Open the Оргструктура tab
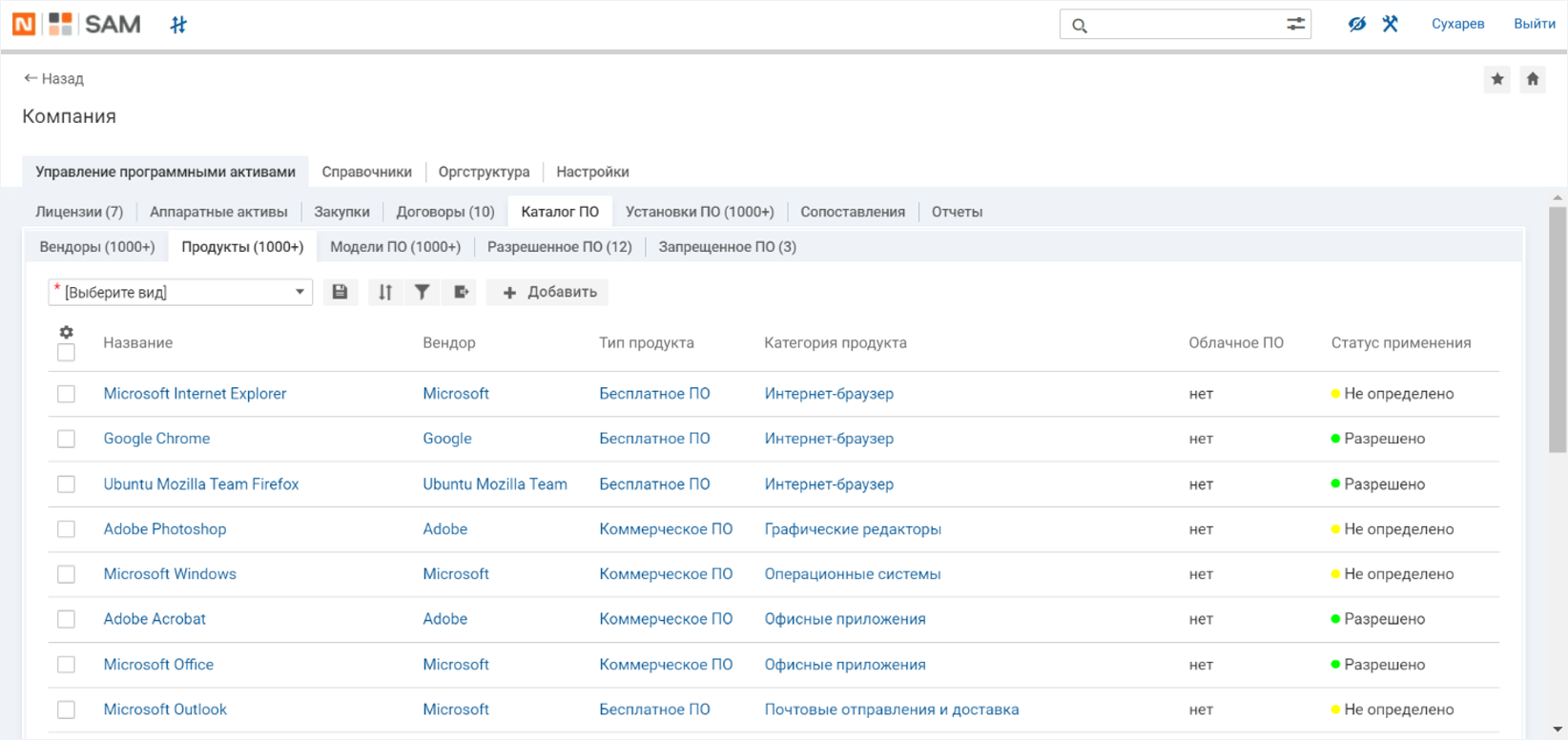1568x740 pixels. click(x=484, y=172)
